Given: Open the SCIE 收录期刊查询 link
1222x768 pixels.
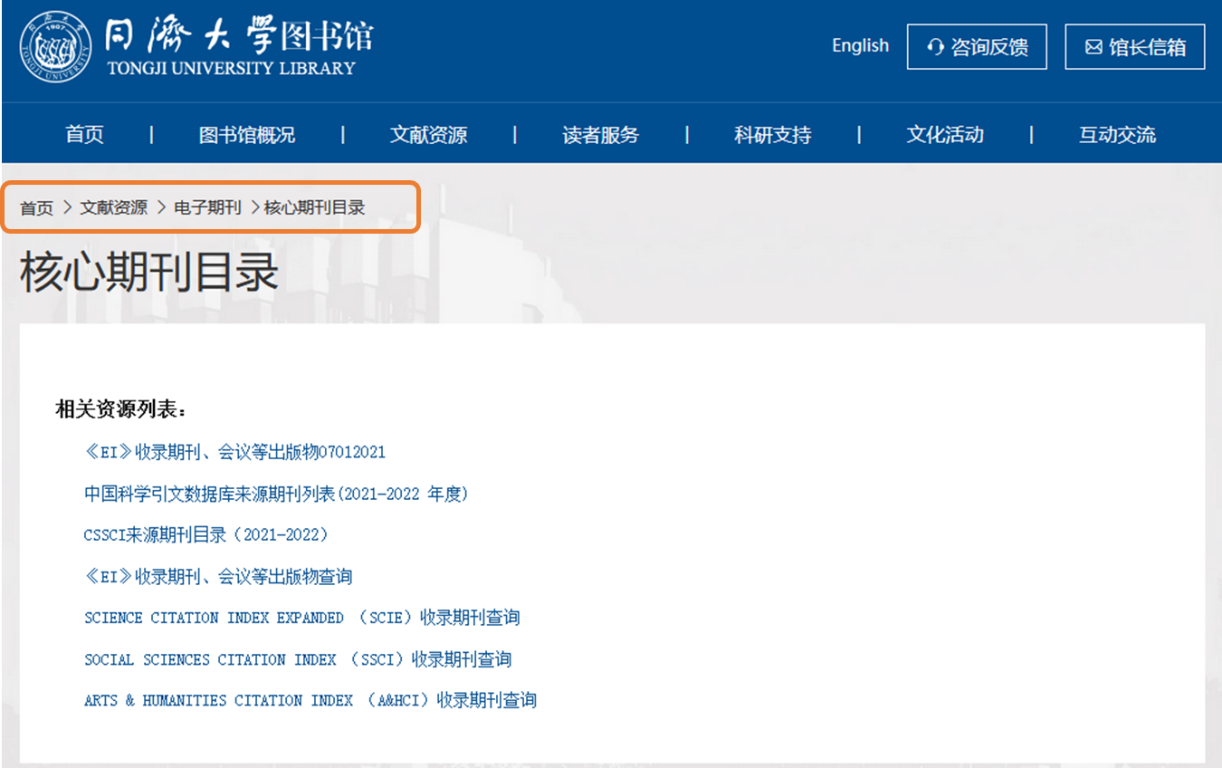Looking at the screenshot, I should pyautogui.click(x=302, y=618).
